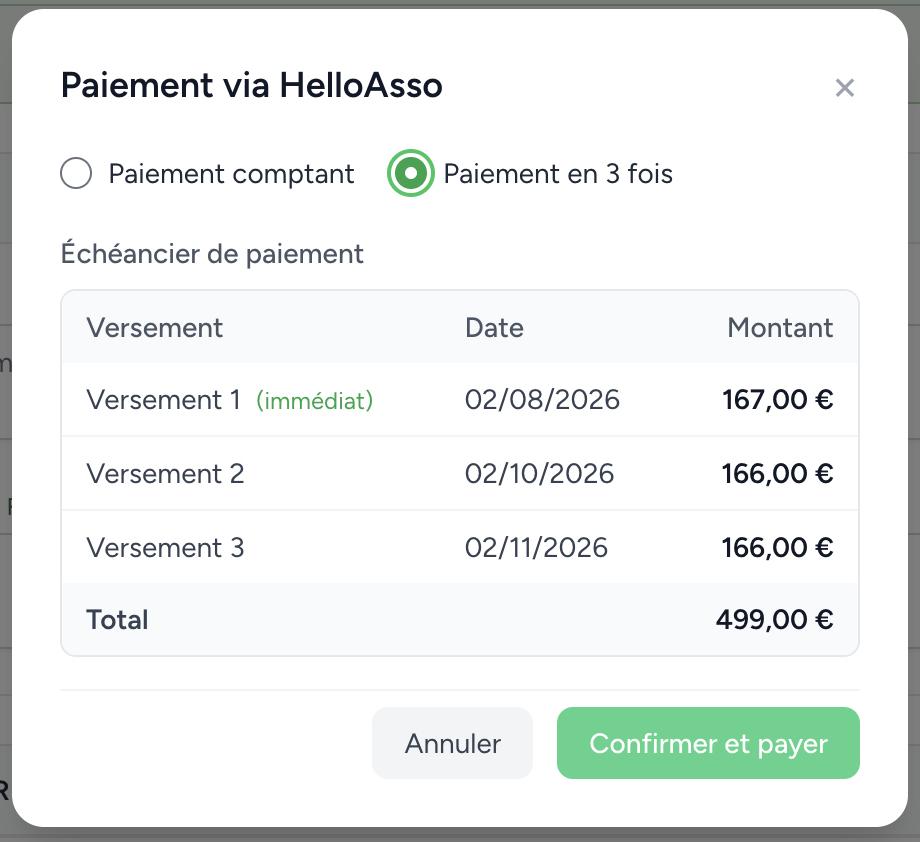Viewport: 920px width, 842px height.
Task: Click the Date column header
Action: coord(494,327)
